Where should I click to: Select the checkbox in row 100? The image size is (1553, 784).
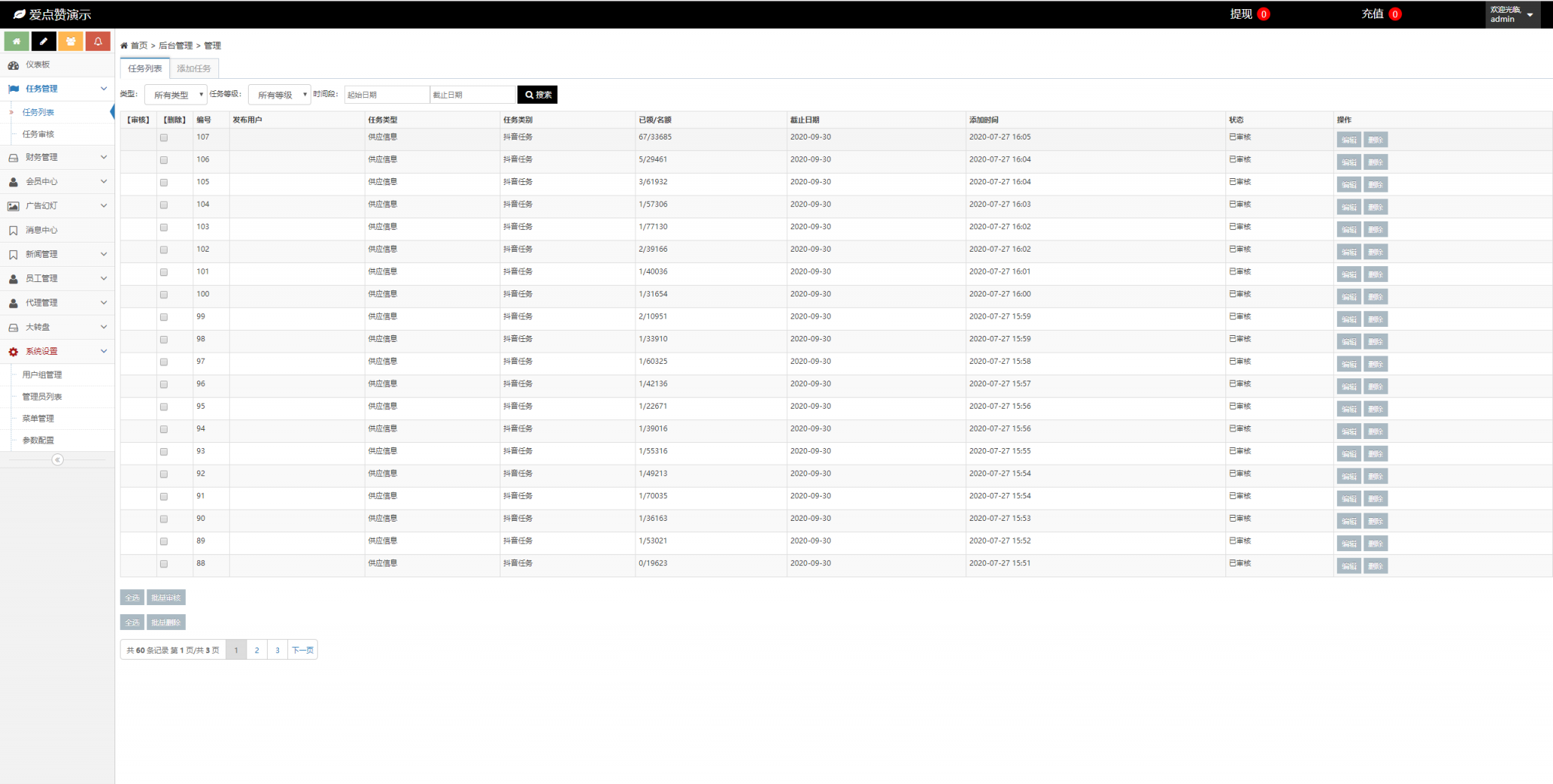coord(164,295)
